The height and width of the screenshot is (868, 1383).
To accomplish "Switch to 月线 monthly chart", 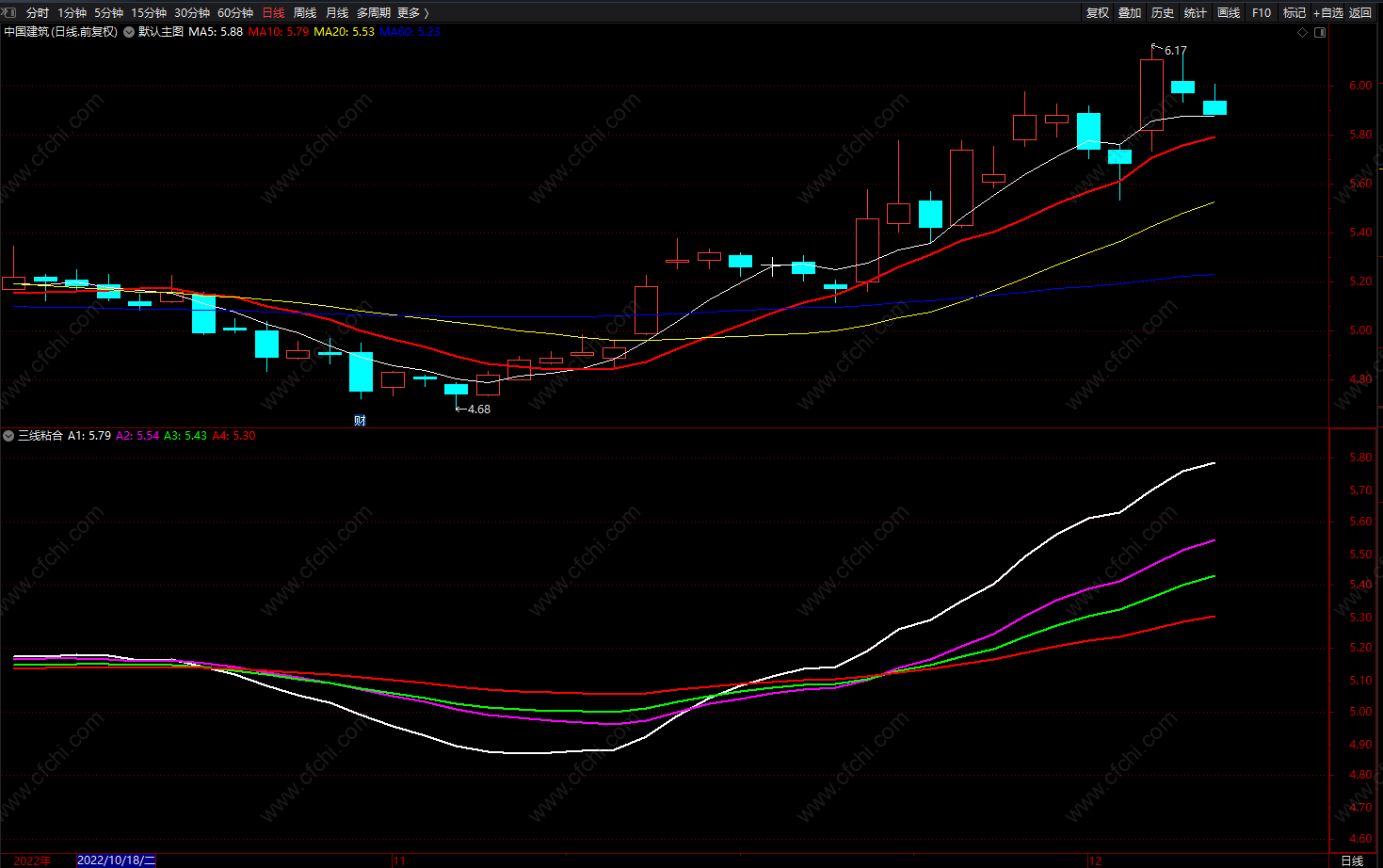I will pyautogui.click(x=337, y=12).
